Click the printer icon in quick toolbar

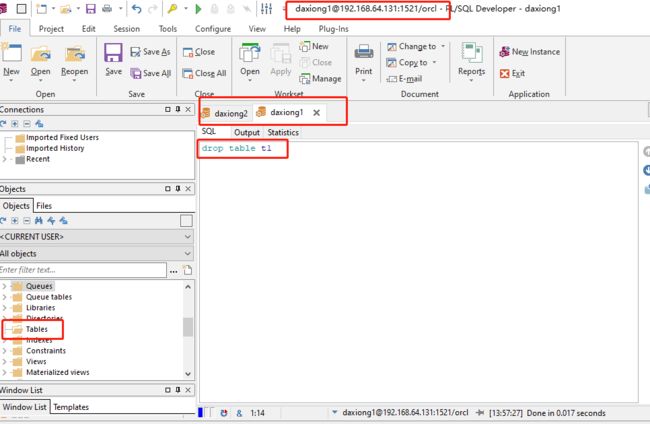click(x=107, y=9)
